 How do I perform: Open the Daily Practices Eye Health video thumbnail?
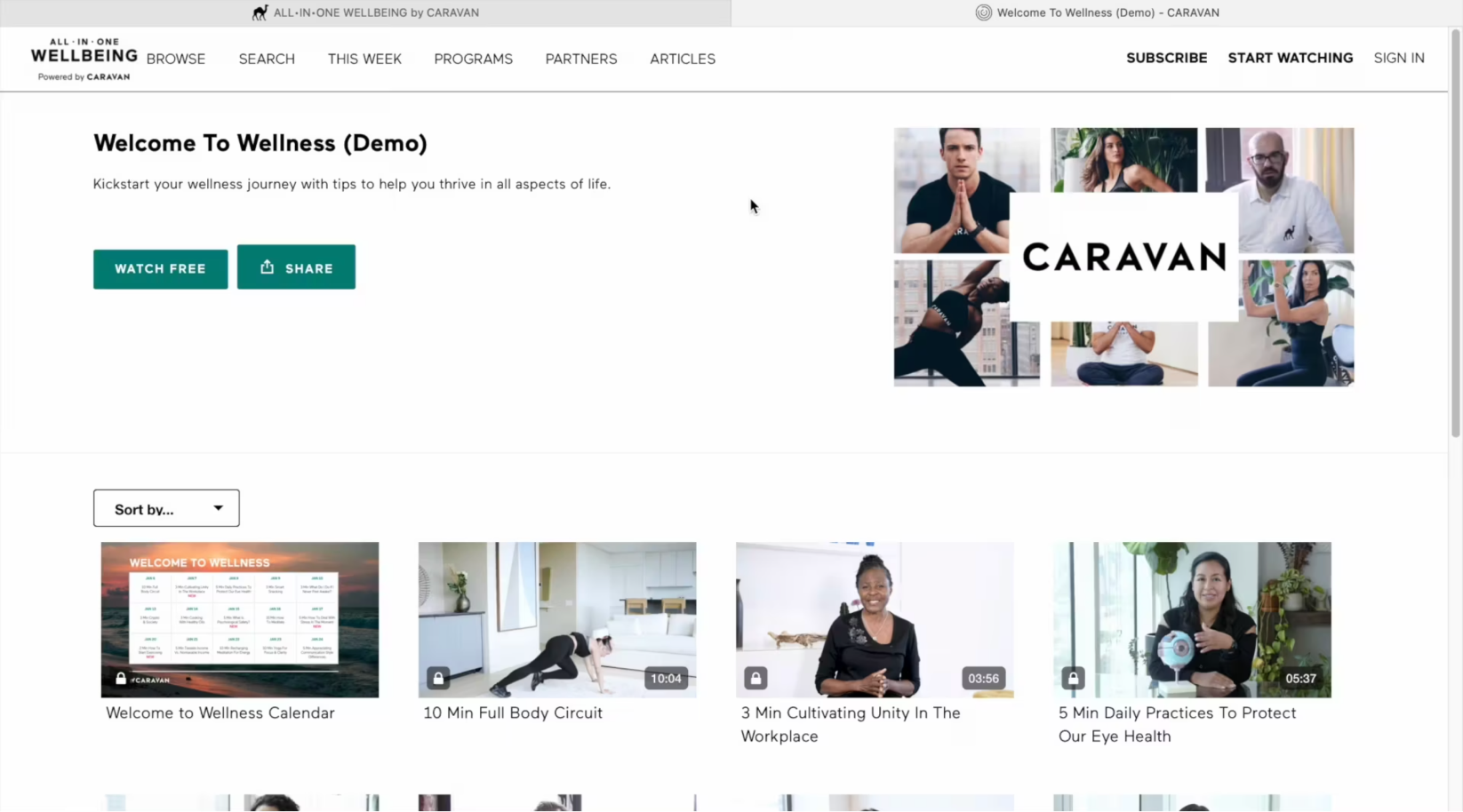click(1192, 620)
